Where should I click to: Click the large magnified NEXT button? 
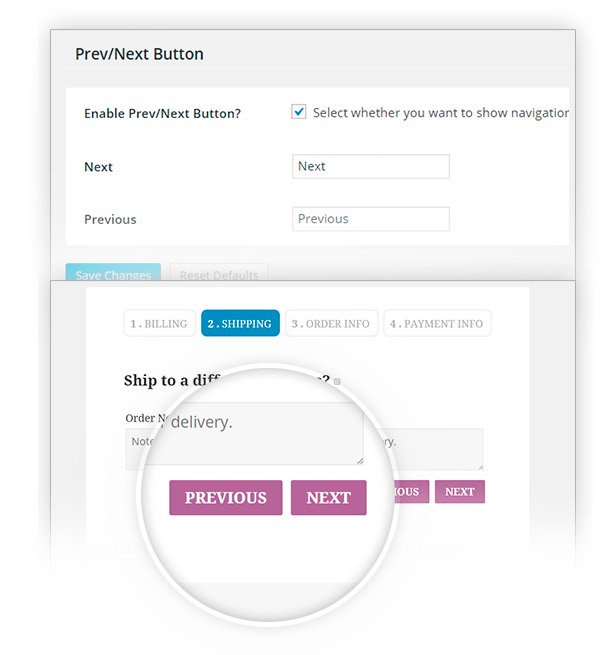328,498
